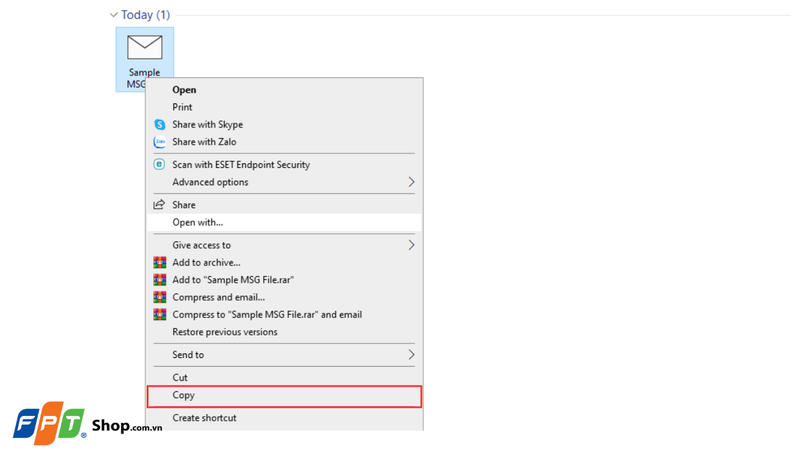The width and height of the screenshot is (800, 450).
Task: Collapse the Today group chevron
Action: point(114,15)
